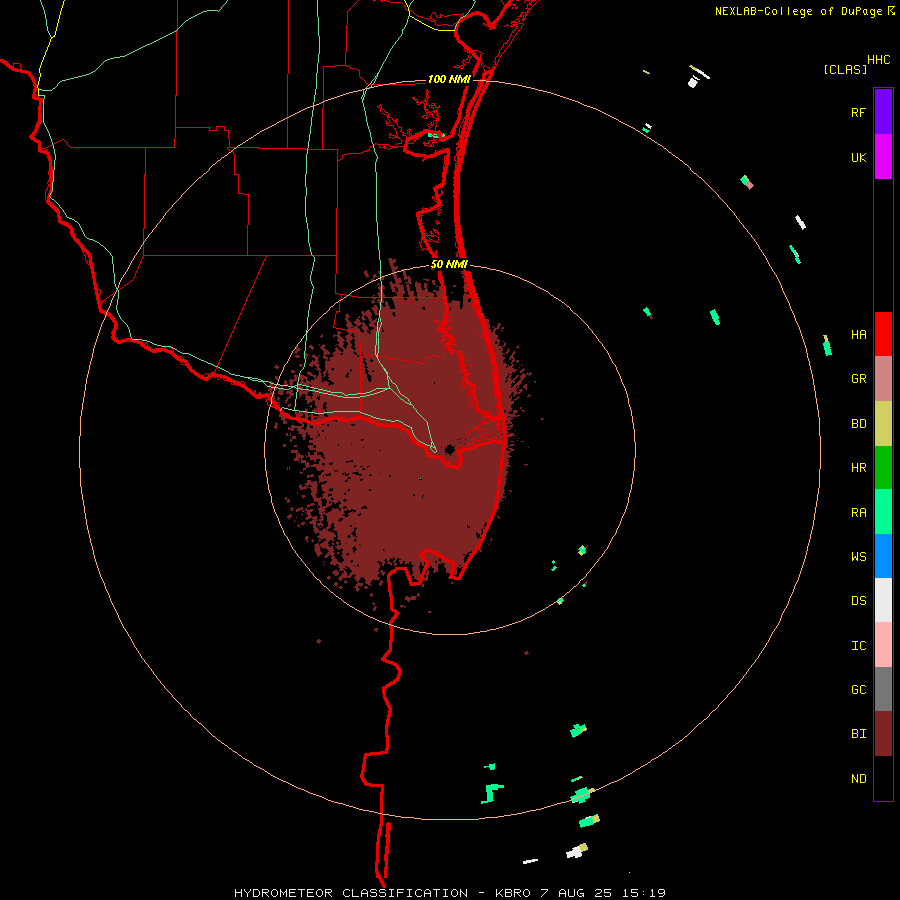Click the 'UK' legend label
This screenshot has width=900, height=900.
point(858,158)
